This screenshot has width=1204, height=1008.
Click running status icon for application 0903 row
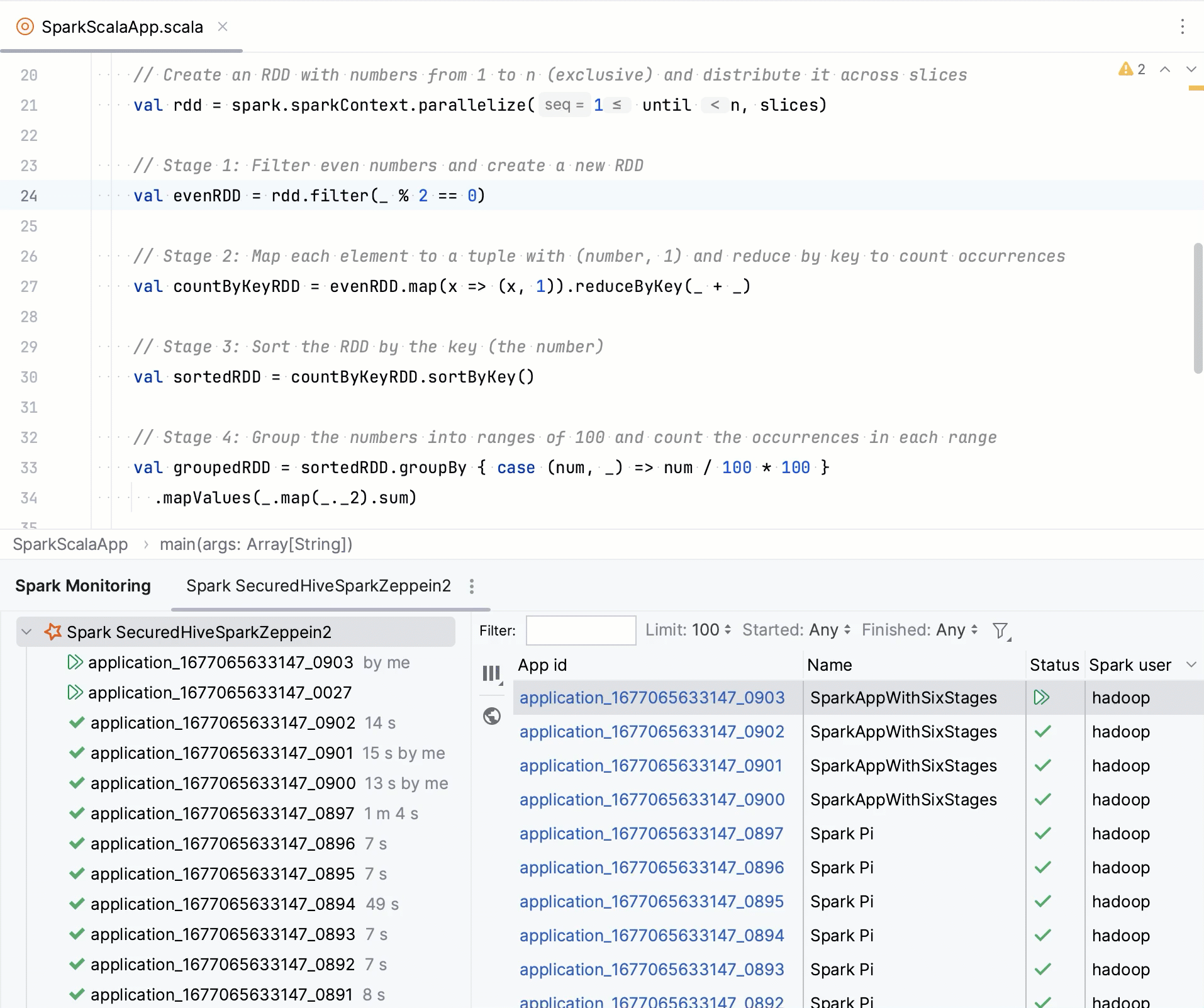[1042, 697]
